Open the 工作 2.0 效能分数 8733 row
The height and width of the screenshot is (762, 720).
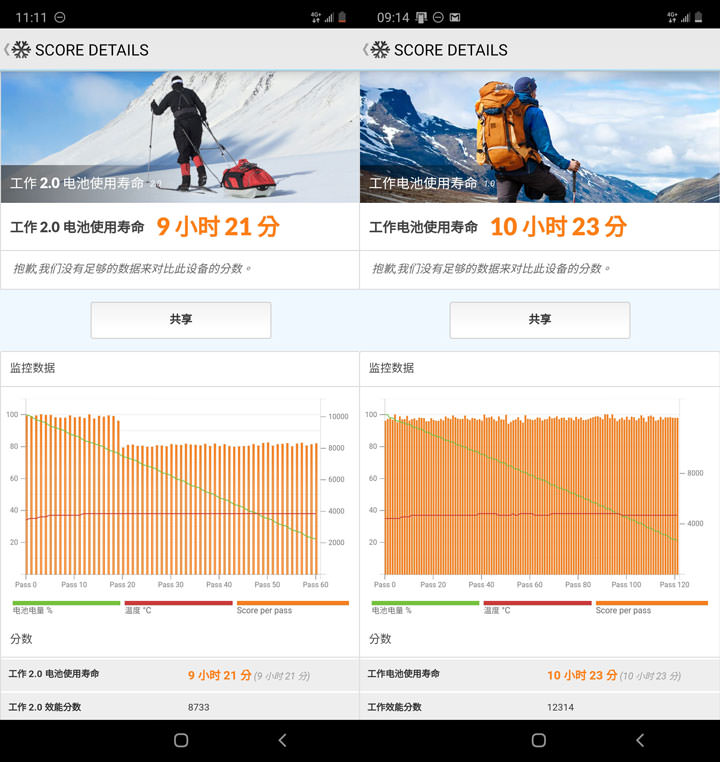[180, 707]
